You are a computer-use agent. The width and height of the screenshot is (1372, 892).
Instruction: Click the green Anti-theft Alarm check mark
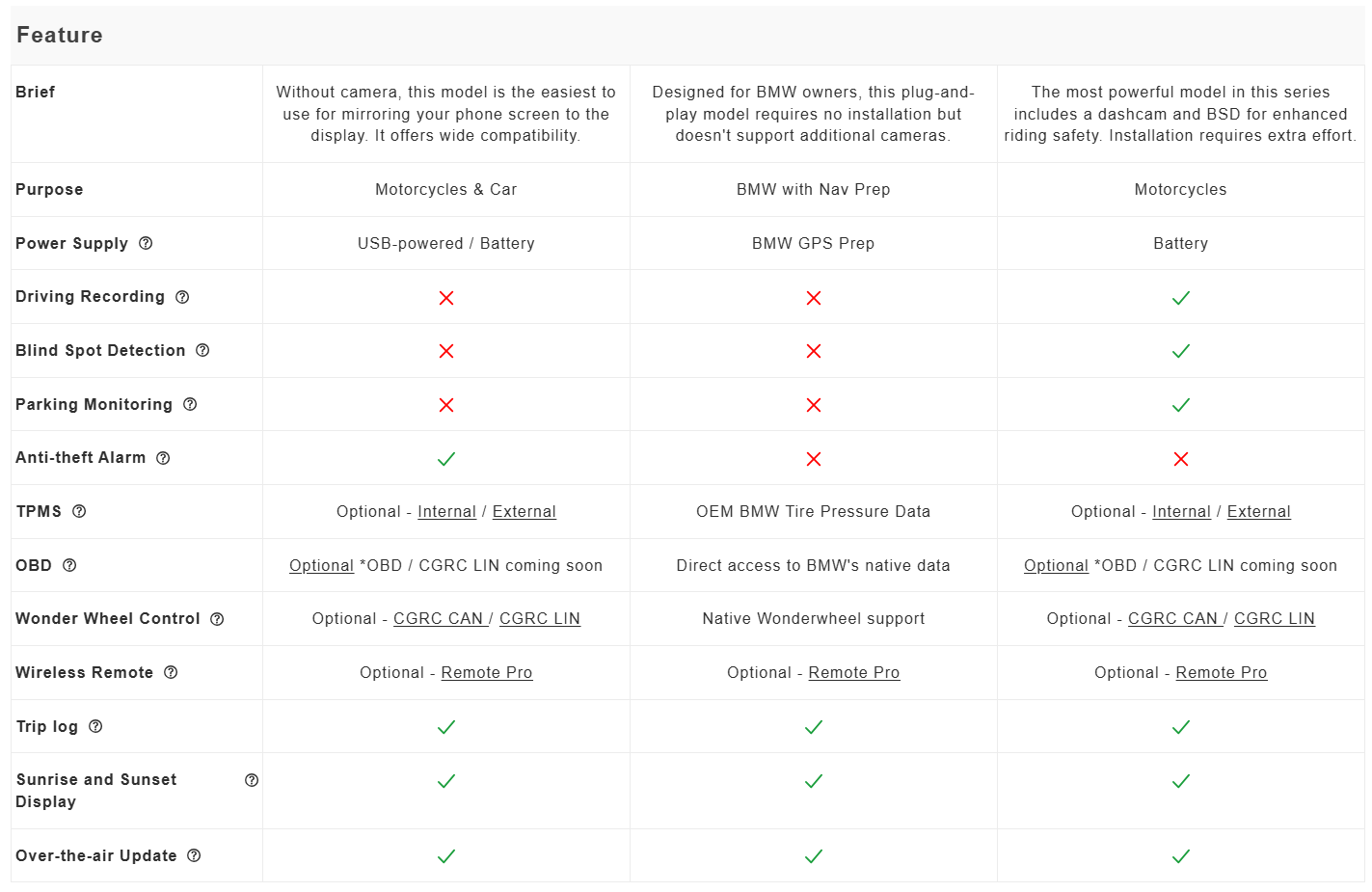click(x=446, y=459)
